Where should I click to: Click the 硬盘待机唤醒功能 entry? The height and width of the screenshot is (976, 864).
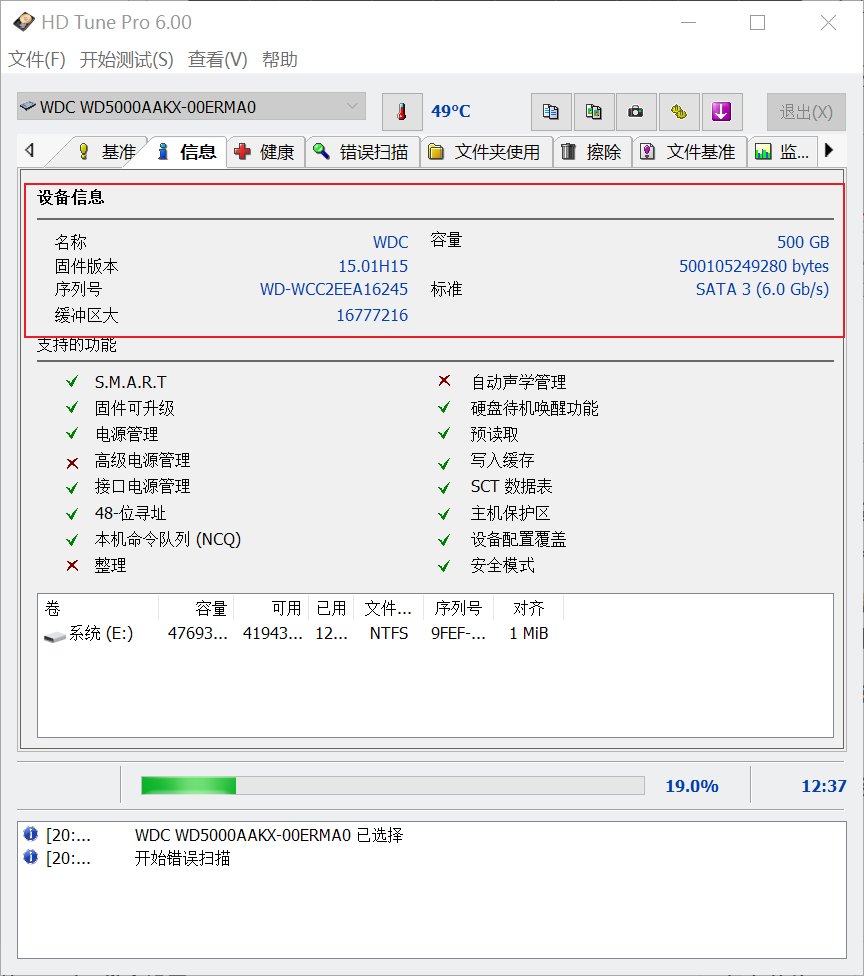pos(535,408)
